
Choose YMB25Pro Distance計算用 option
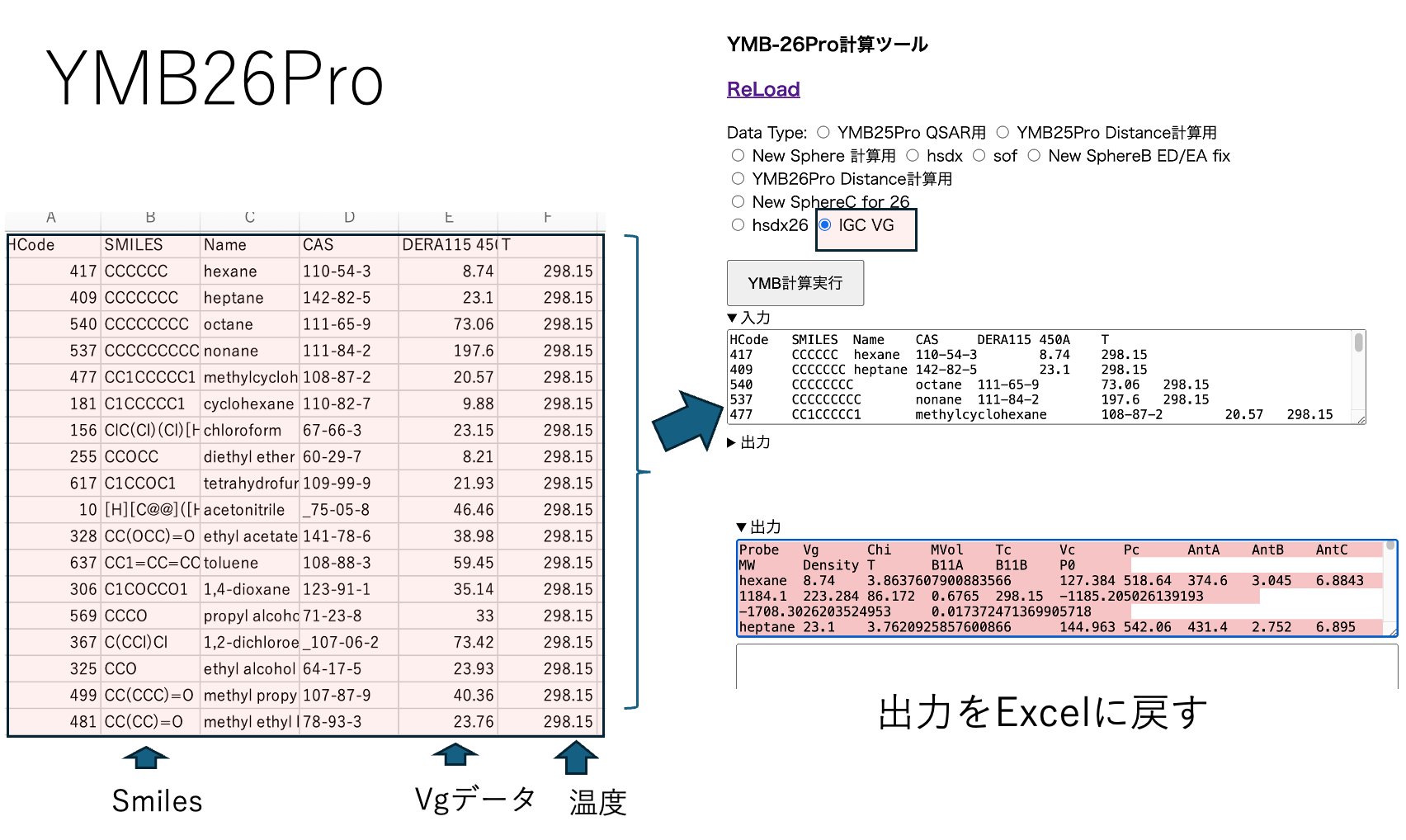(1003, 133)
